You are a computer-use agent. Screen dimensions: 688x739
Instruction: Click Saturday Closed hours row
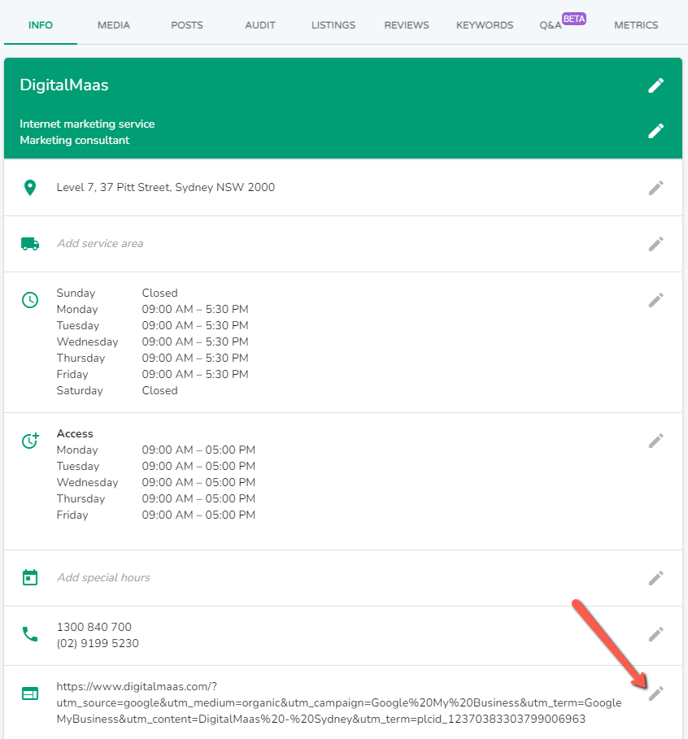(117, 391)
